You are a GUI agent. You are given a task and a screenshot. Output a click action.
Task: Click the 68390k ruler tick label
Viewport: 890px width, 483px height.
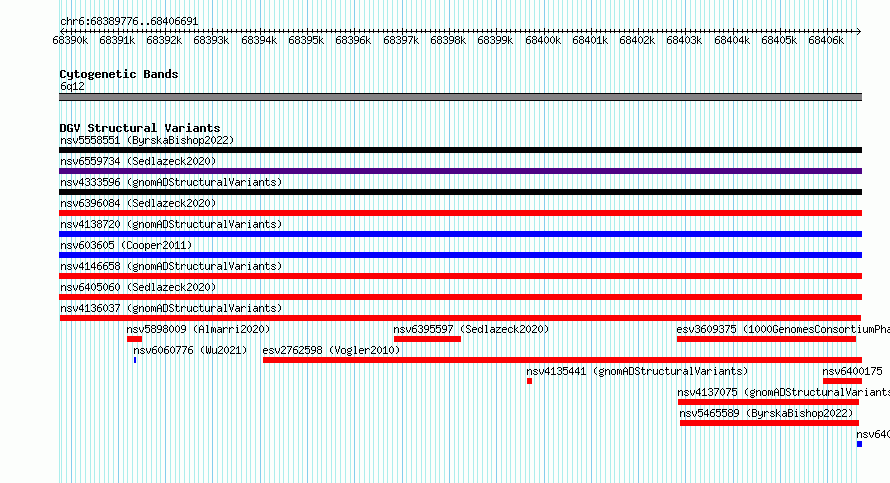pos(70,40)
